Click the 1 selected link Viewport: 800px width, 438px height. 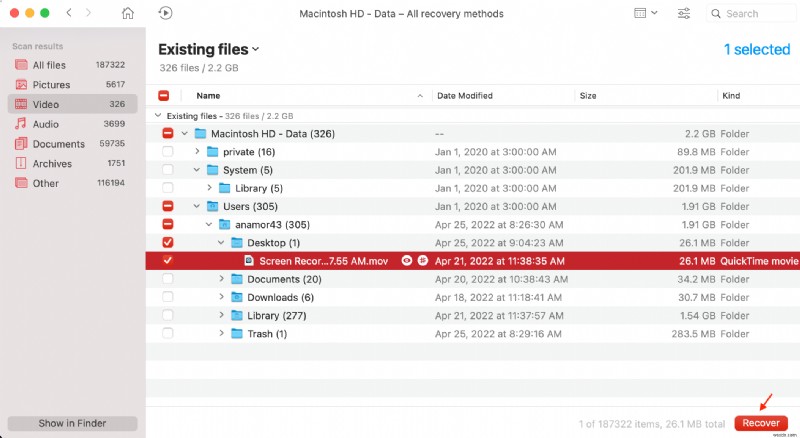coord(757,50)
